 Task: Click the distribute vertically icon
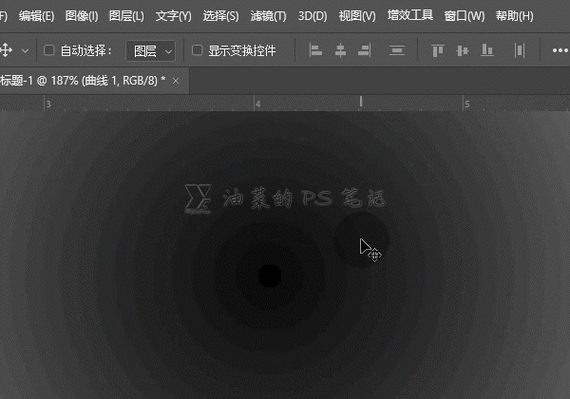(397, 51)
